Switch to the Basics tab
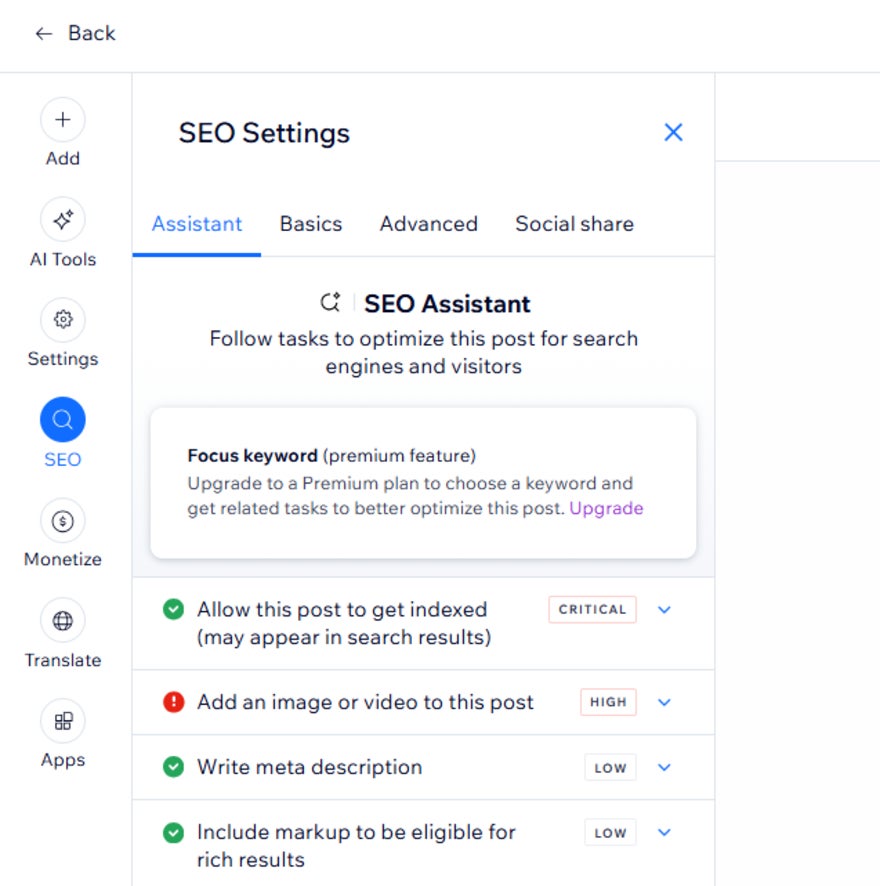Screen dimensions: 880x886 coord(310,224)
